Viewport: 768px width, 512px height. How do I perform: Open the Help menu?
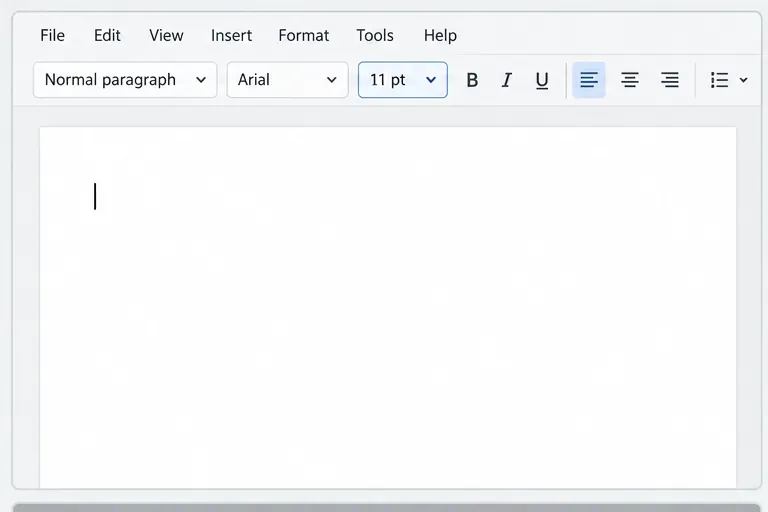pos(440,35)
